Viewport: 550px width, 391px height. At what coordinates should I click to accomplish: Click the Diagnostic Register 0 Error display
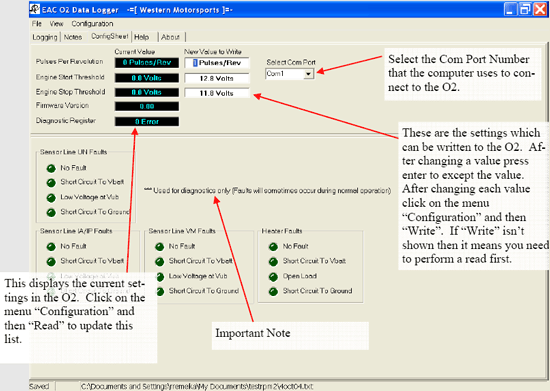pyautogui.click(x=147, y=121)
